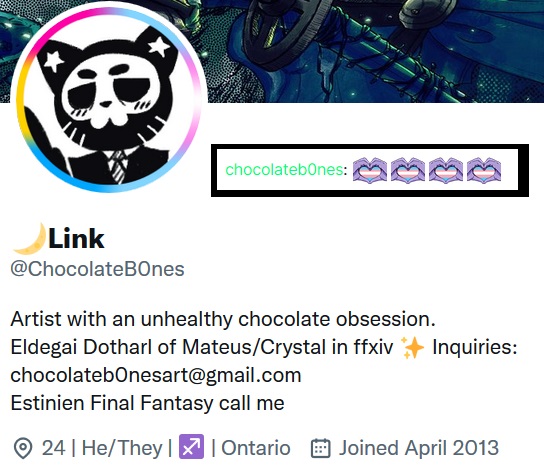Click the display name Link
Screen dimensions: 544x469
(76, 239)
